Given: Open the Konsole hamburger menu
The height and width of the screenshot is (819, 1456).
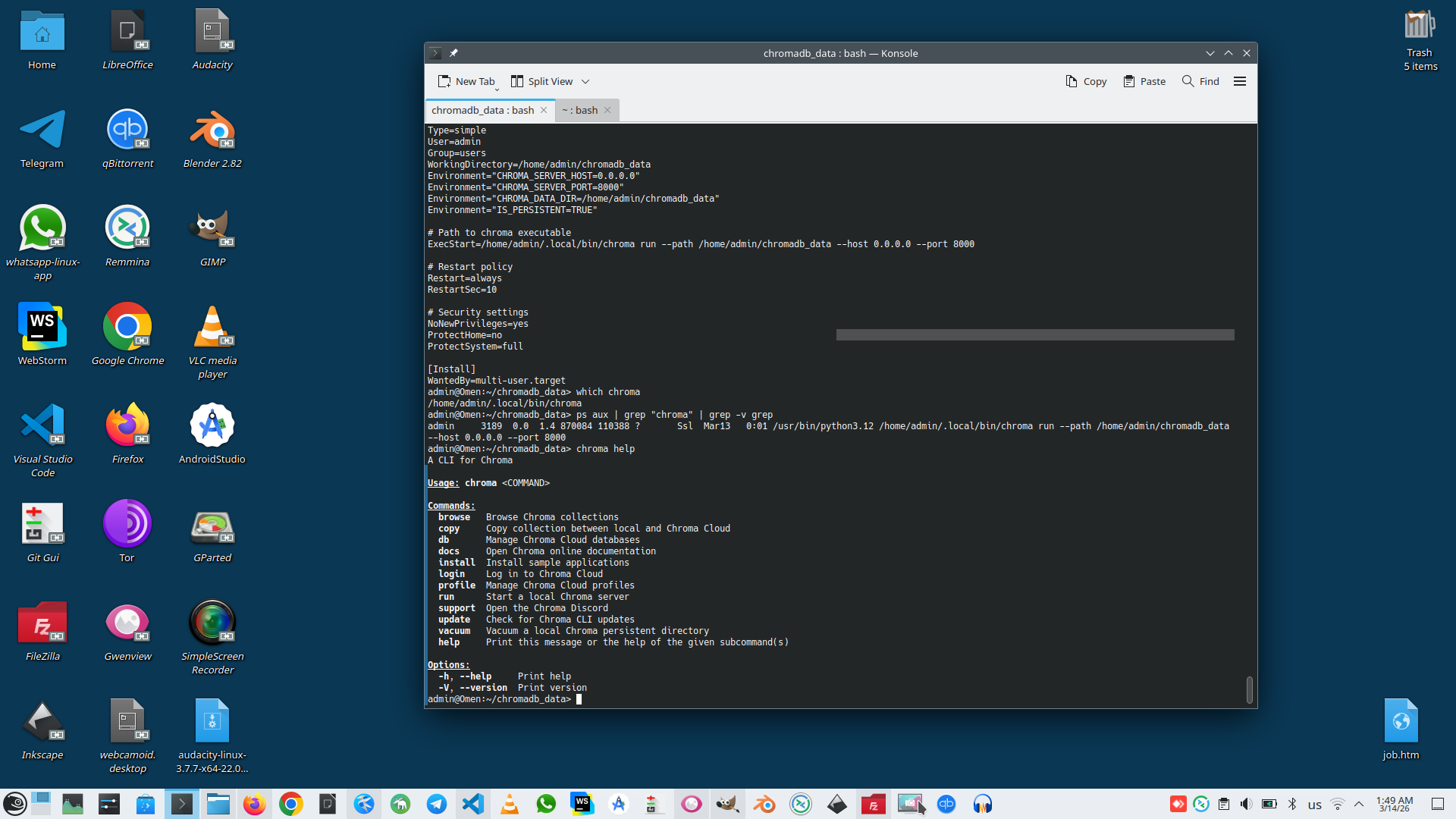Looking at the screenshot, I should point(1240,81).
